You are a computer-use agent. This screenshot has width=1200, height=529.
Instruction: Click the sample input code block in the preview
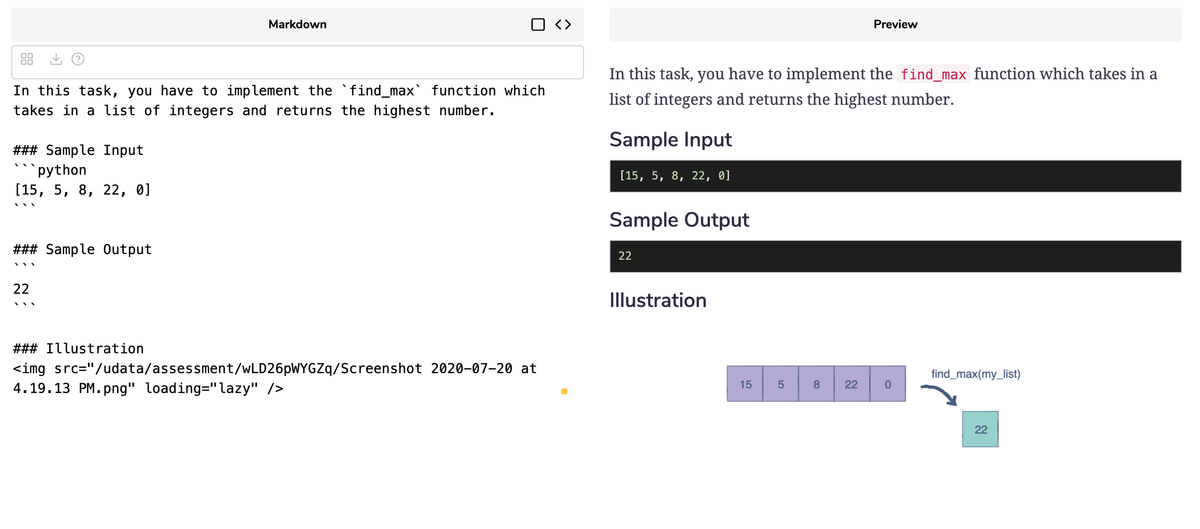coord(895,176)
